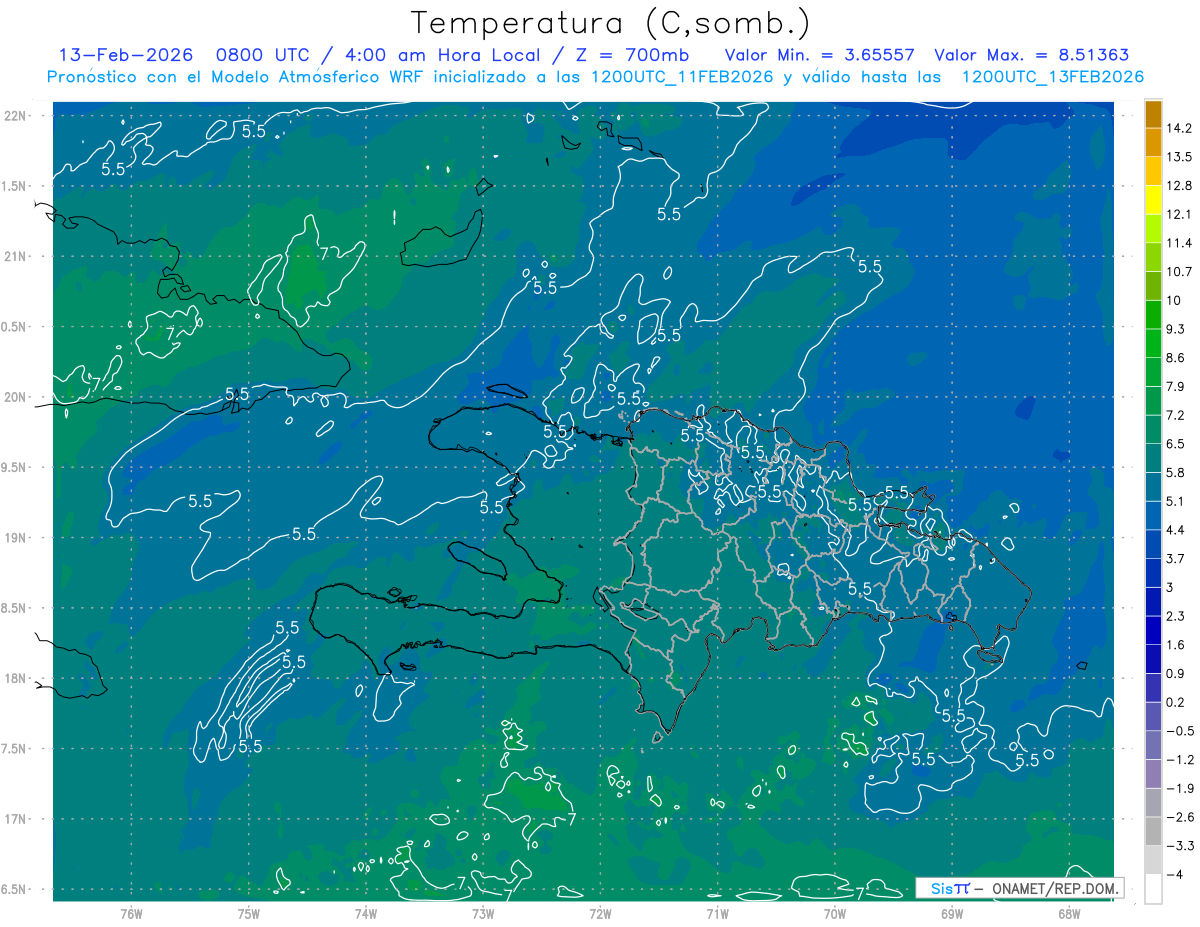Image resolution: width=1200 pixels, height=927 pixels.
Task: Click the "4.4" color scale value
Action: pyautogui.click(x=1177, y=530)
